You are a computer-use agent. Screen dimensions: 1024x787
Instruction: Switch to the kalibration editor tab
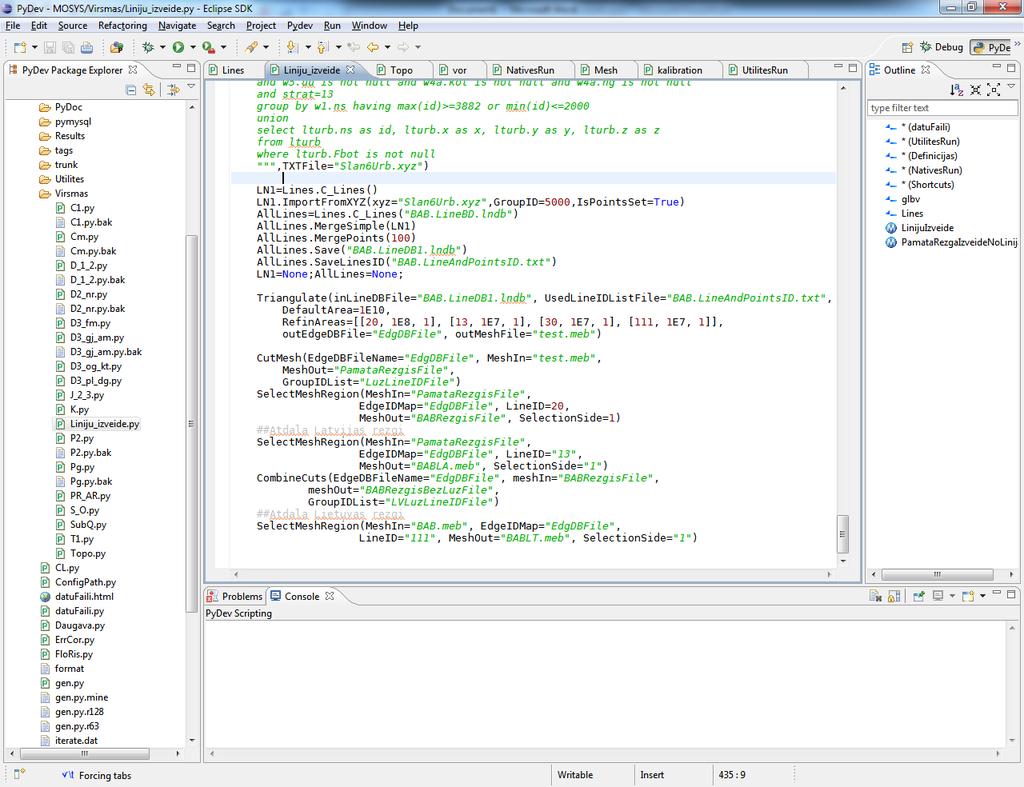click(x=679, y=70)
